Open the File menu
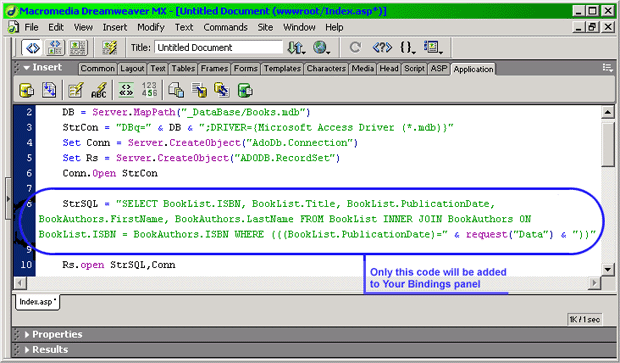The image size is (620, 363). tap(31, 27)
